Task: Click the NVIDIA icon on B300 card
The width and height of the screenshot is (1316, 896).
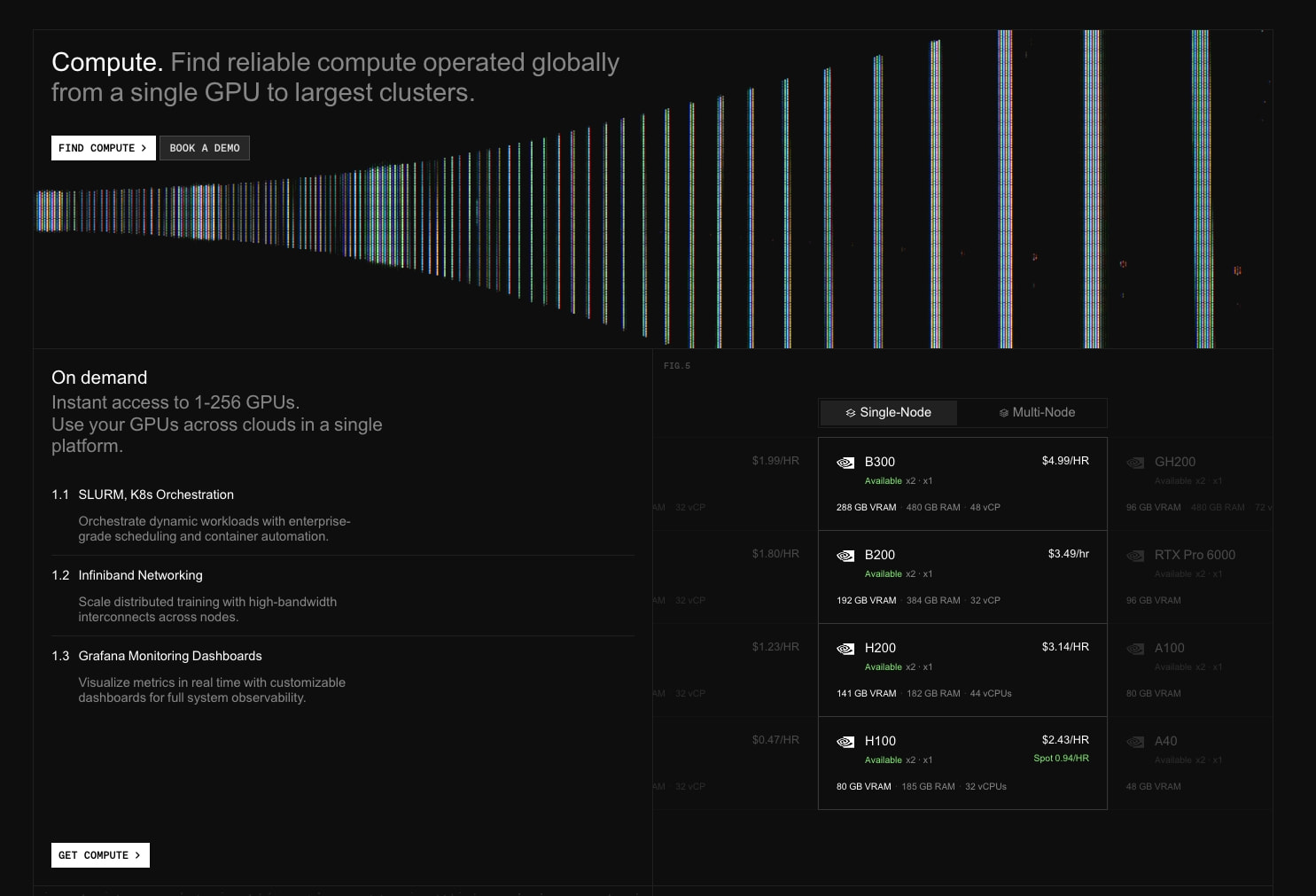Action: pos(845,463)
